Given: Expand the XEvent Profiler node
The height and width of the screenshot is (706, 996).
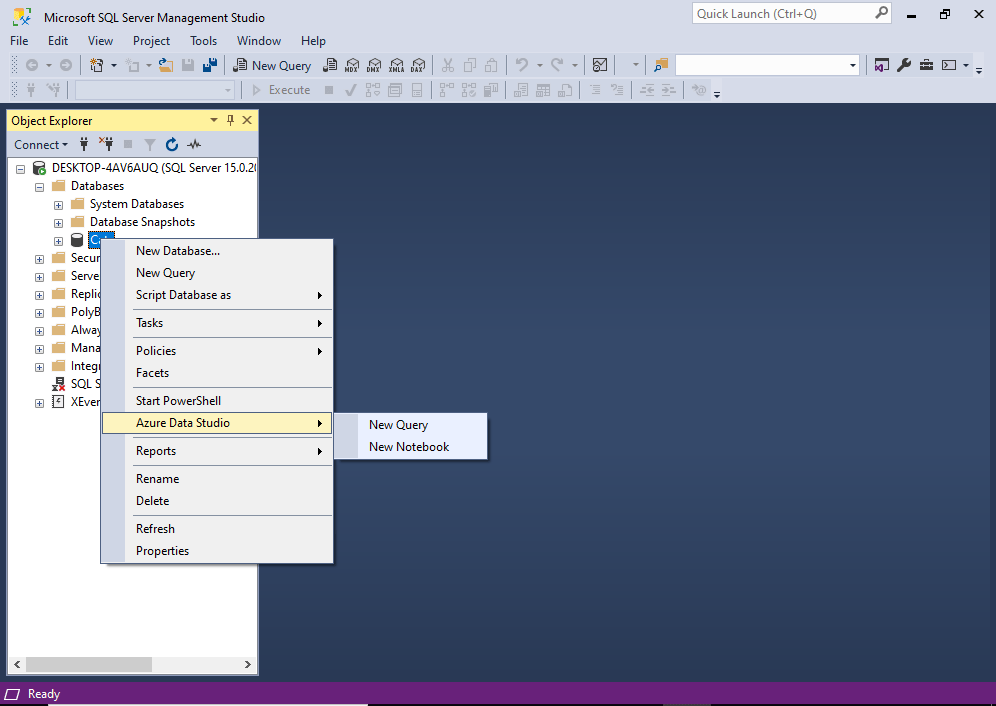Looking at the screenshot, I should [39, 403].
